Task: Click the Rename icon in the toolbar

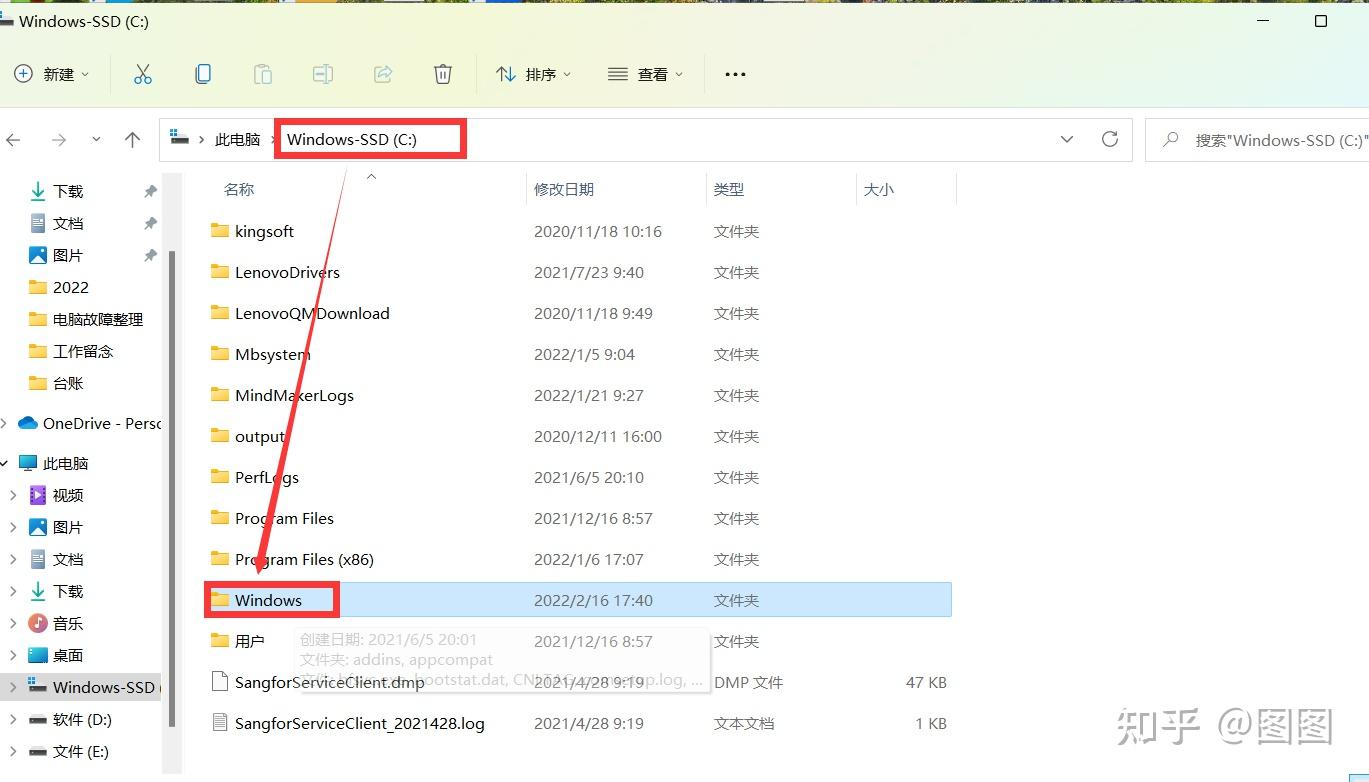Action: point(322,73)
